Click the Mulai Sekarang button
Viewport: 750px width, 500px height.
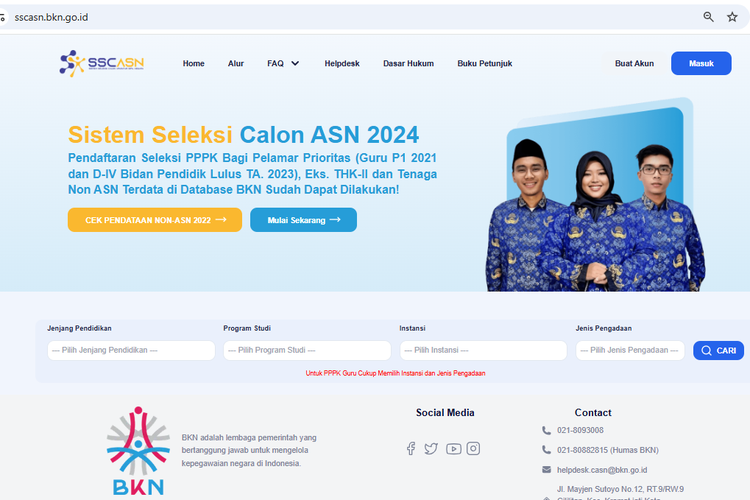tap(303, 220)
